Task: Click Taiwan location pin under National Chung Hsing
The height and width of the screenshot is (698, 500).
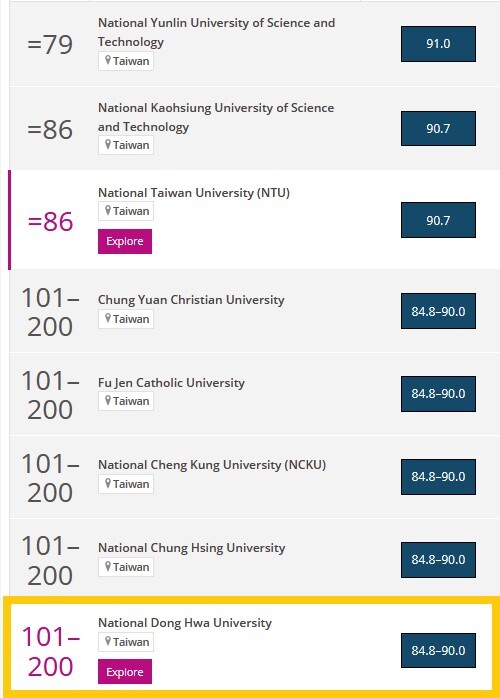Action: coord(107,566)
